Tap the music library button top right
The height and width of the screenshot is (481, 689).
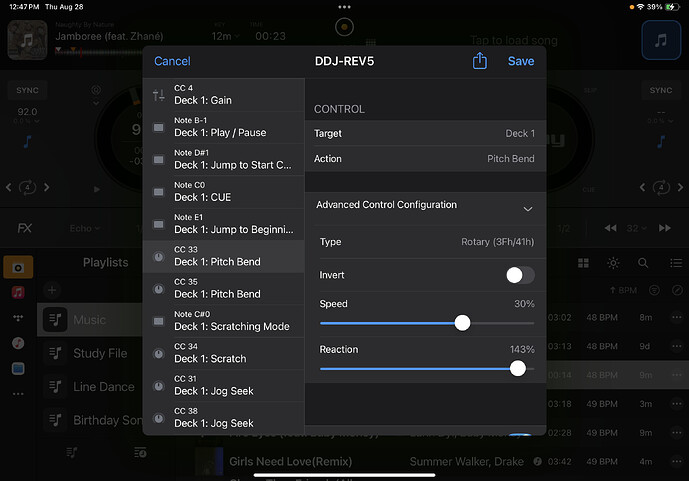tap(661, 40)
